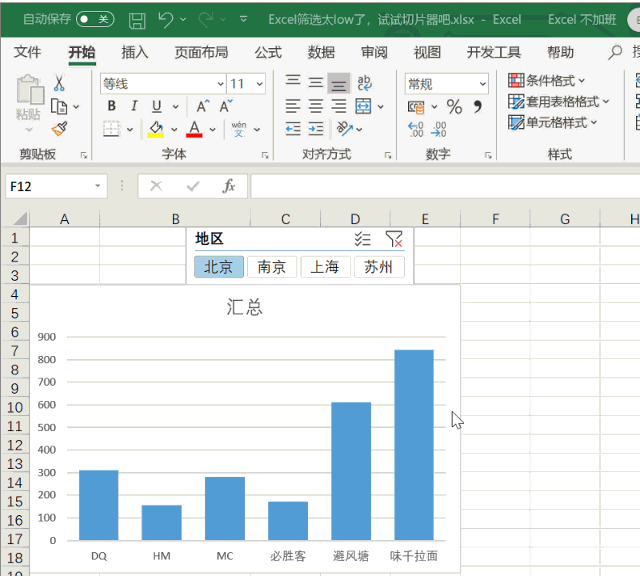The height and width of the screenshot is (576, 640).
Task: Open the fill color dropdown arrow
Action: pyautogui.click(x=174, y=129)
